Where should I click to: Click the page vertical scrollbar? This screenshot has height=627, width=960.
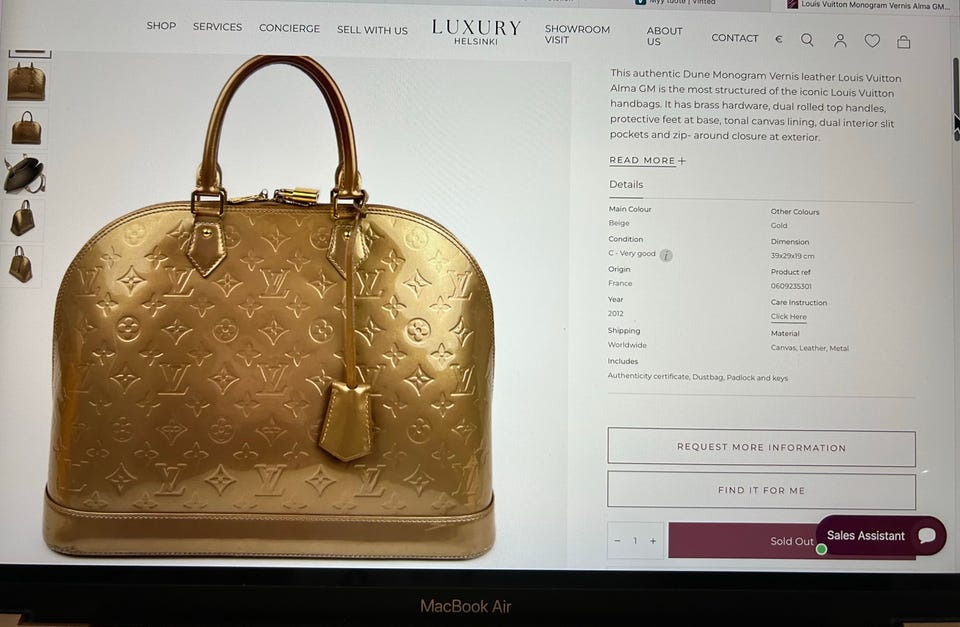[956, 100]
